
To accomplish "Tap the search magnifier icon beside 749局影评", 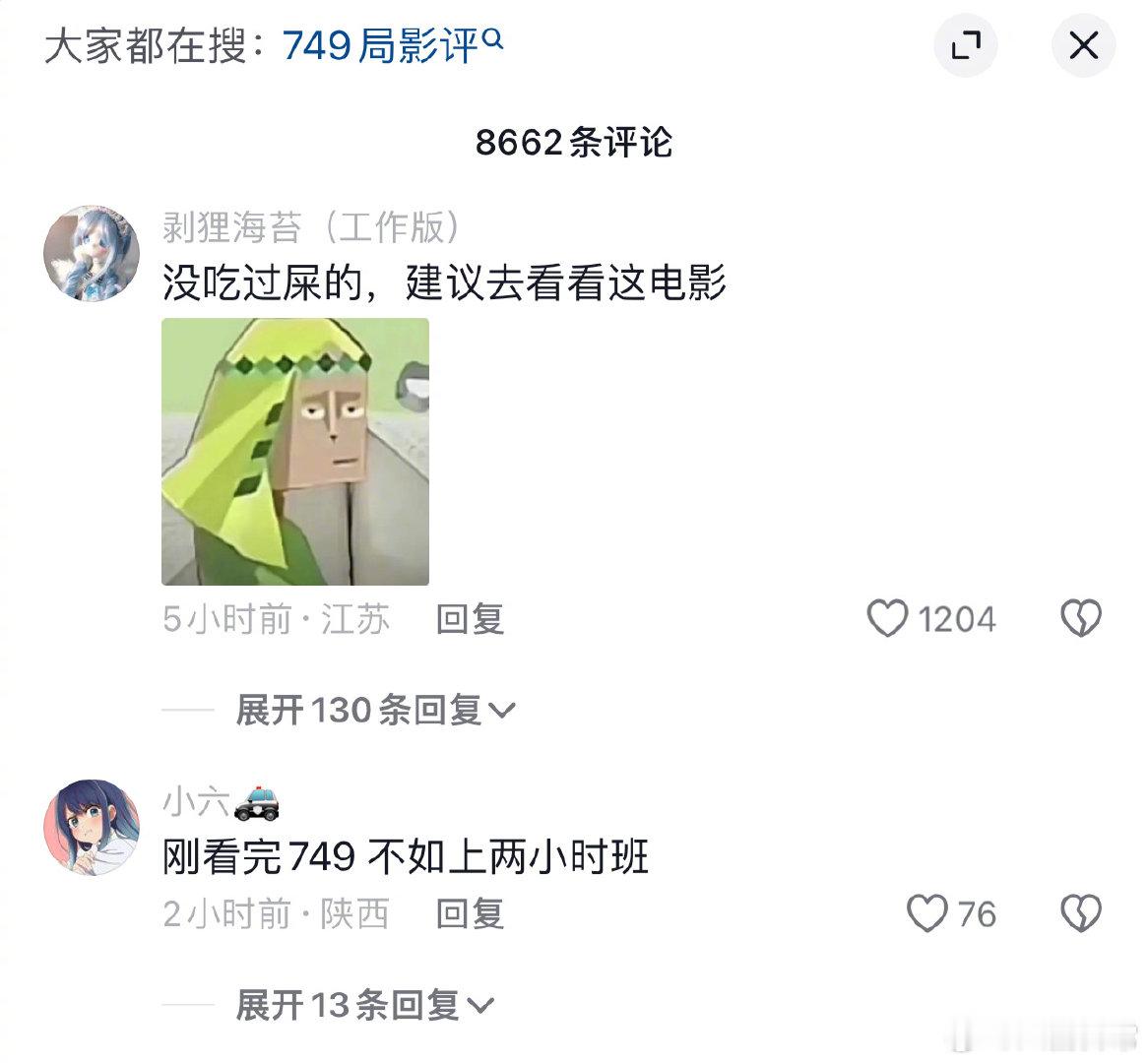I will pyautogui.click(x=493, y=38).
